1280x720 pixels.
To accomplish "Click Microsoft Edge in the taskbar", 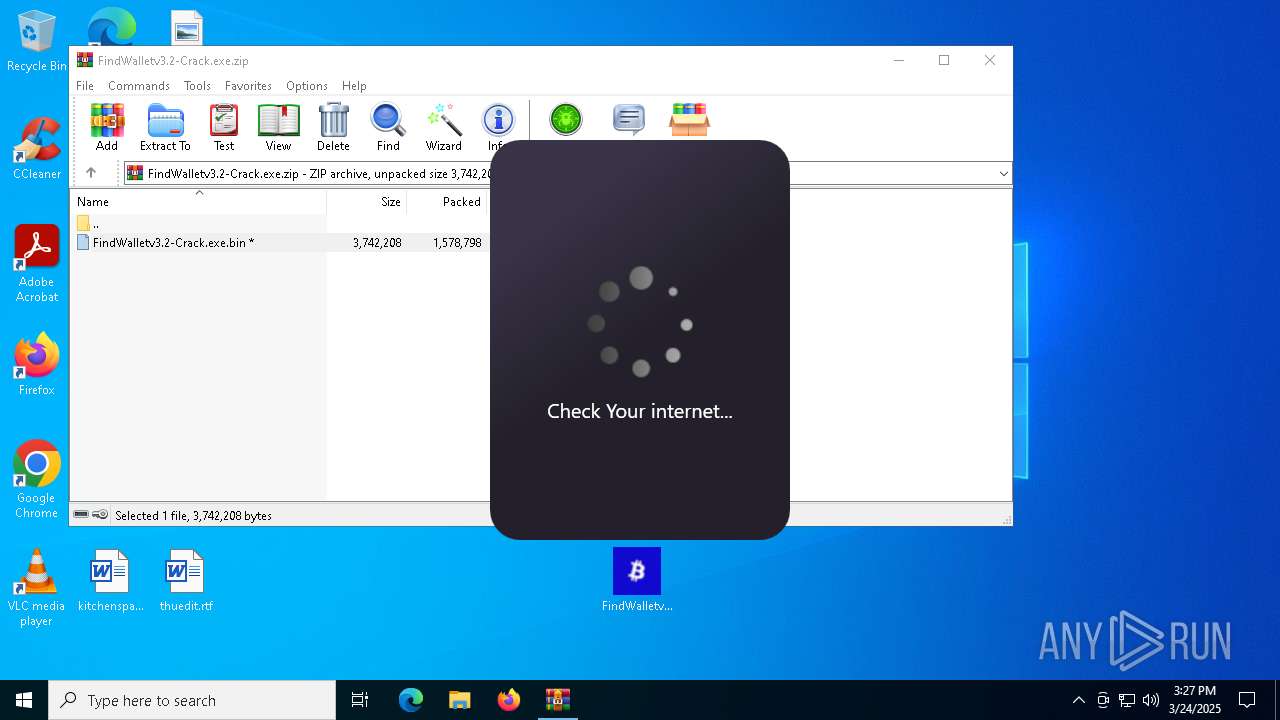I will pos(411,700).
